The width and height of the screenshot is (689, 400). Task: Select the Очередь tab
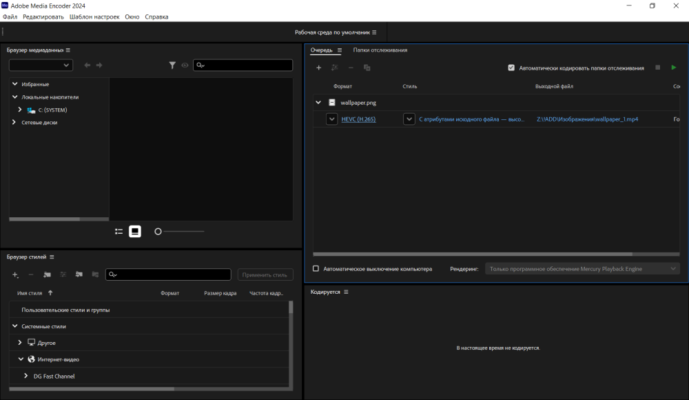[x=321, y=50]
